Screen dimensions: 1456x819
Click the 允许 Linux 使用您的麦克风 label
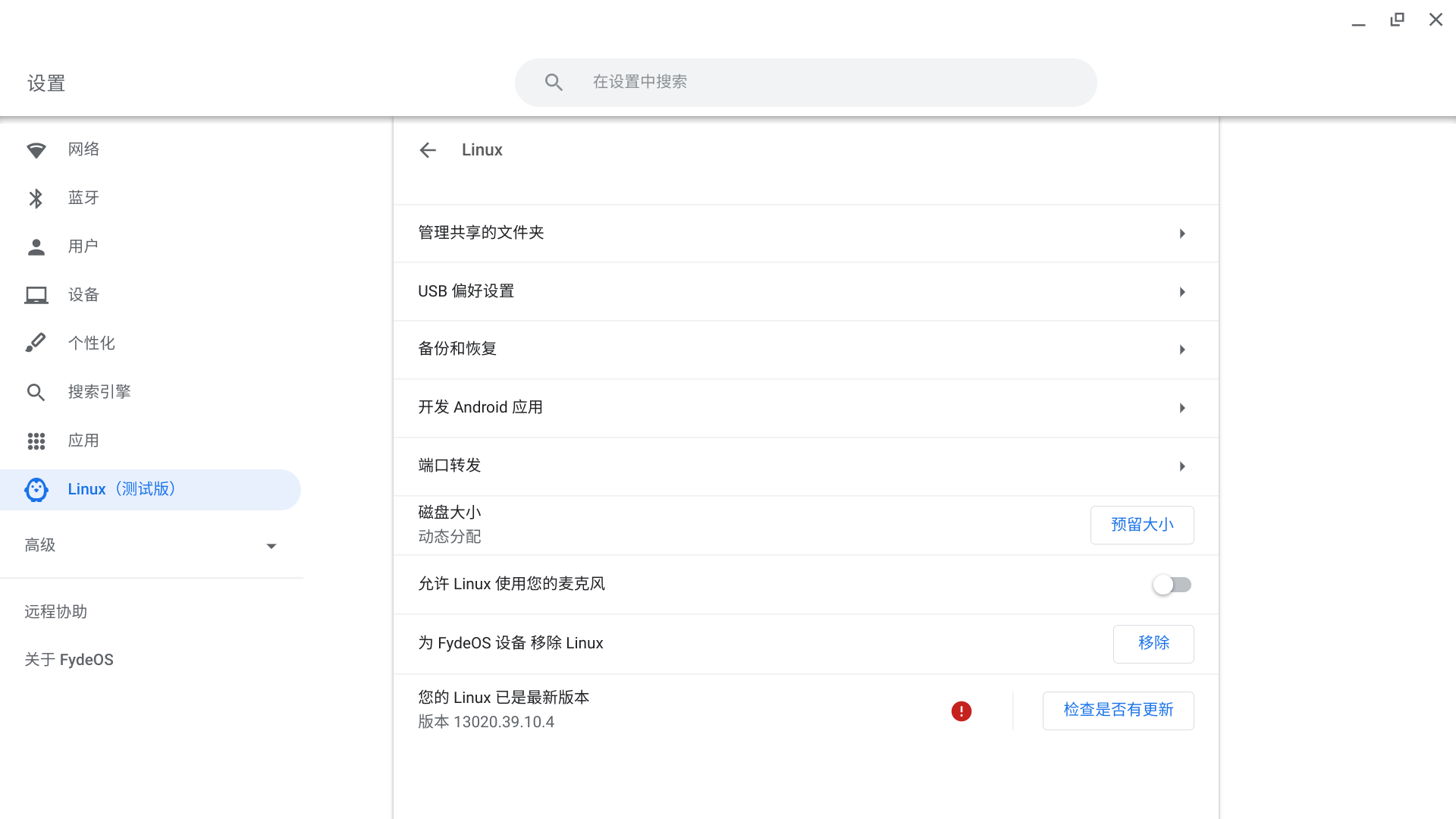coord(512,584)
